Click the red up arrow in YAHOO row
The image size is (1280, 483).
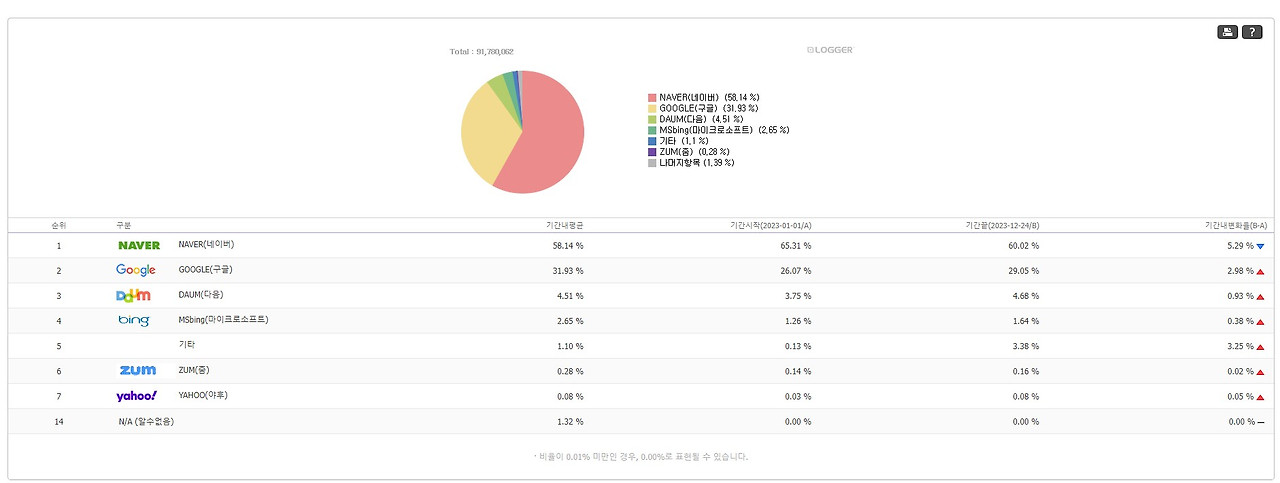point(1261,396)
